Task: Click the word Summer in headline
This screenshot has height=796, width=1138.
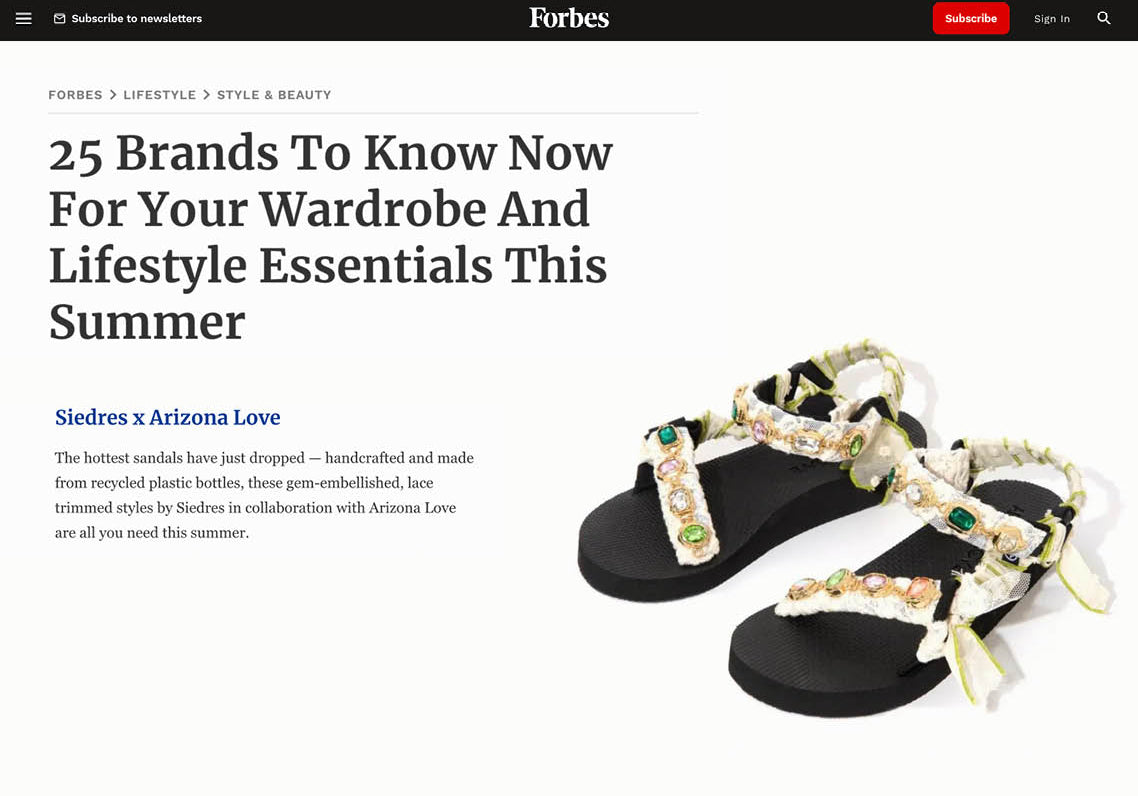Action: tap(147, 322)
